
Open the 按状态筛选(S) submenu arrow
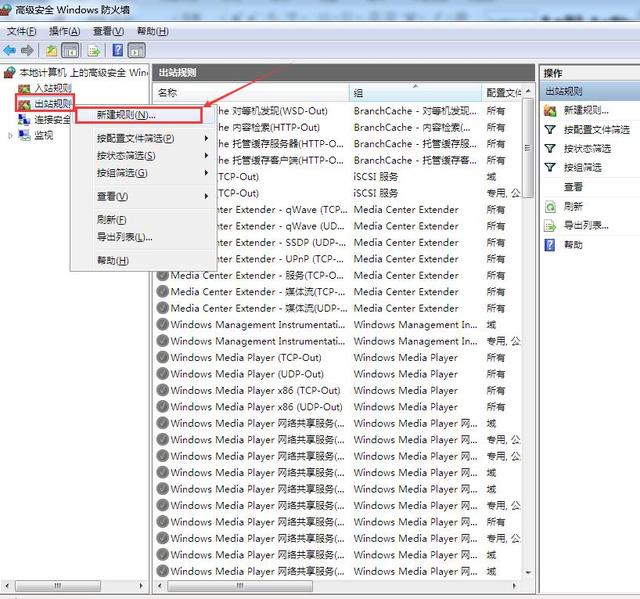click(206, 155)
